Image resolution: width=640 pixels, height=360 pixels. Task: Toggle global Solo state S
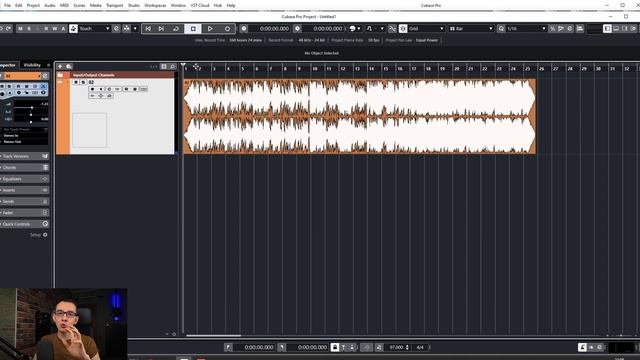(x=29, y=29)
